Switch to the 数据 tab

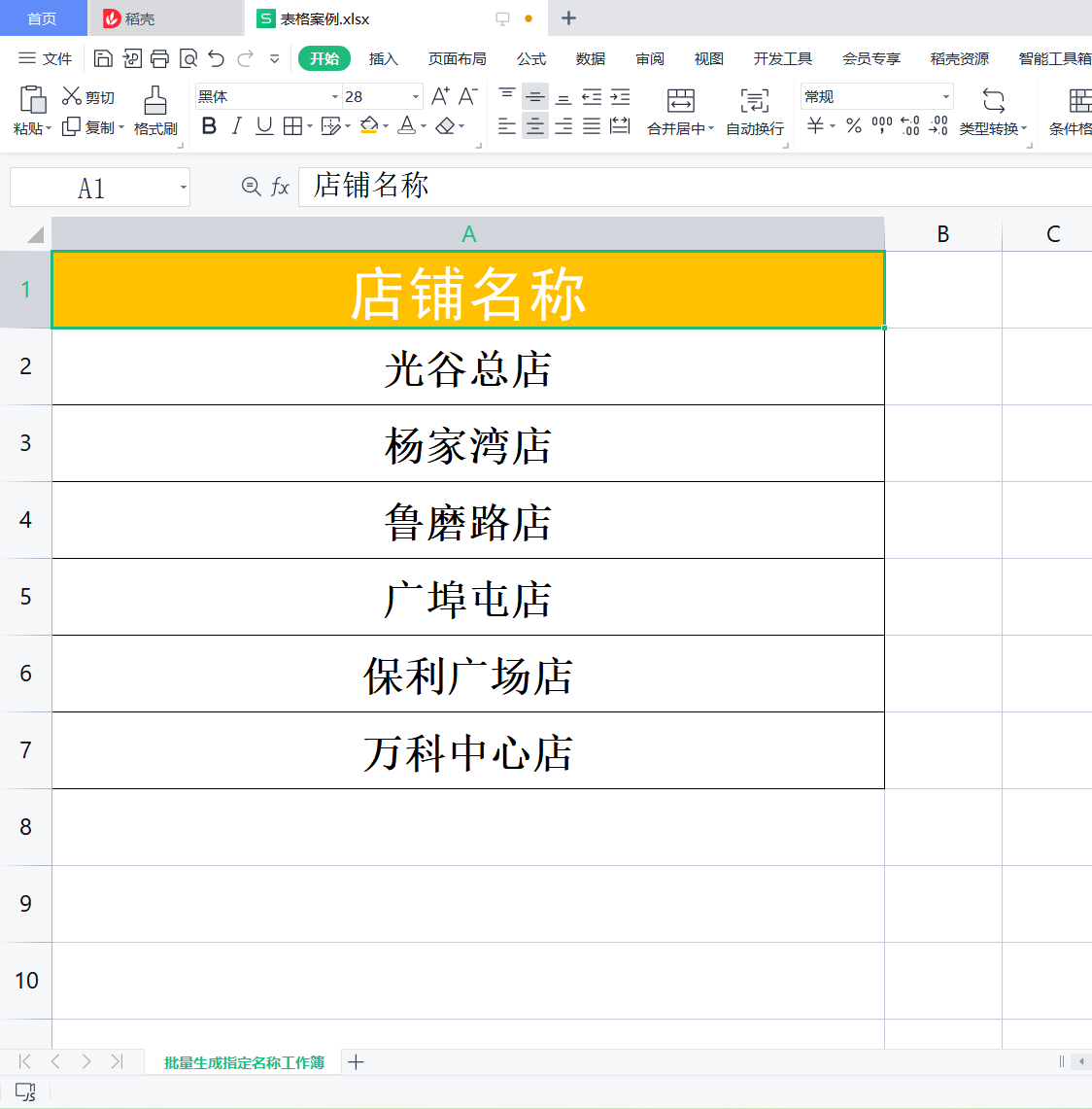tap(591, 58)
